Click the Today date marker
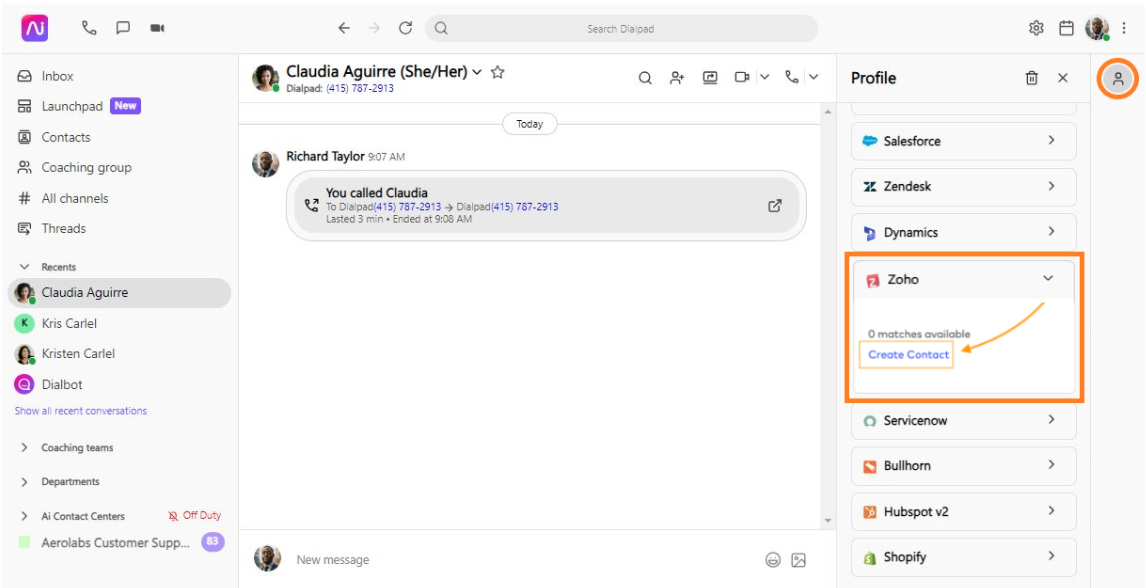 point(529,124)
